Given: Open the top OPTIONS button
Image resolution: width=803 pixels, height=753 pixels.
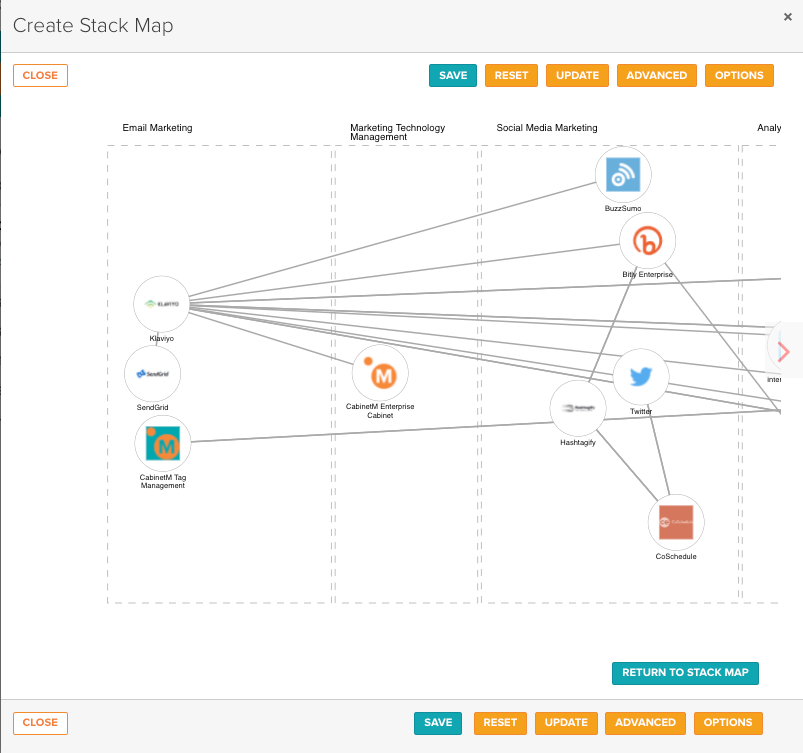Looking at the screenshot, I should 739,75.
